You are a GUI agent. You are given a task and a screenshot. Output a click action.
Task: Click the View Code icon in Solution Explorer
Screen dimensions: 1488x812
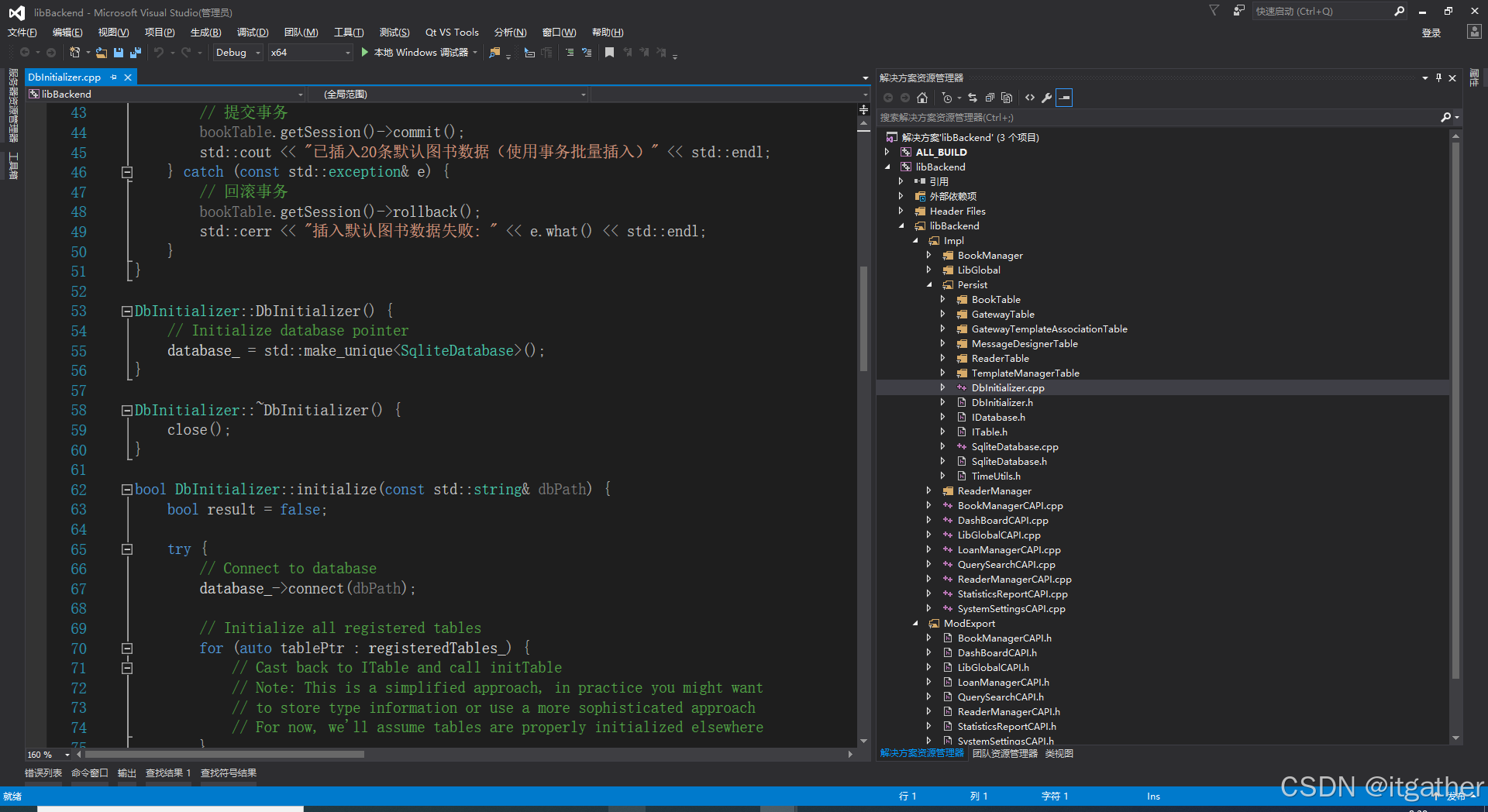(x=1030, y=98)
